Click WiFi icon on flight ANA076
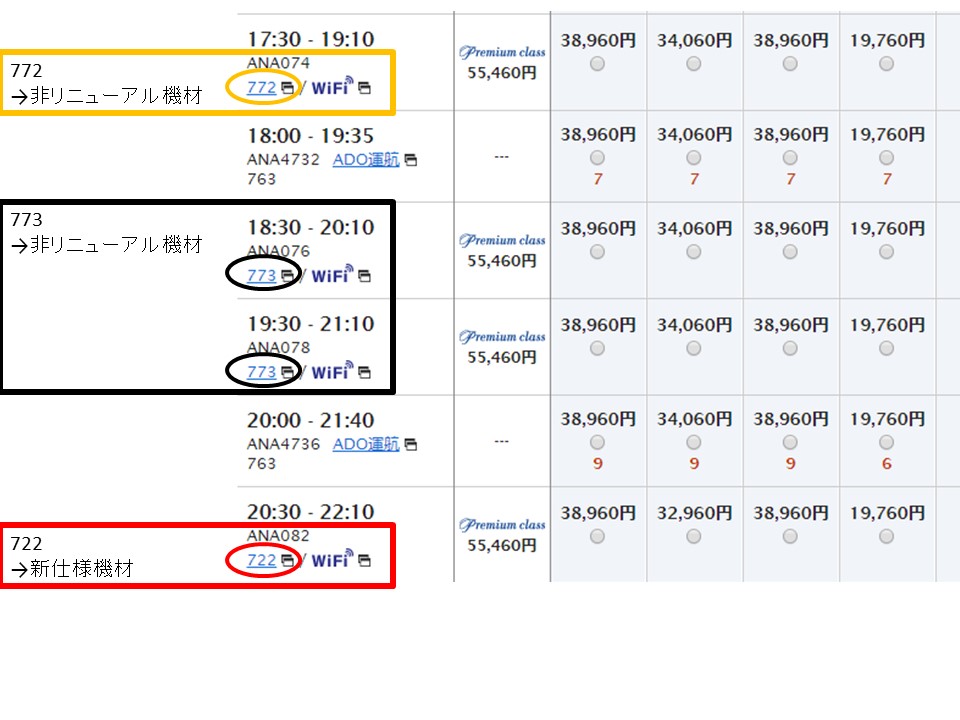The height and width of the screenshot is (720, 960). point(332,274)
